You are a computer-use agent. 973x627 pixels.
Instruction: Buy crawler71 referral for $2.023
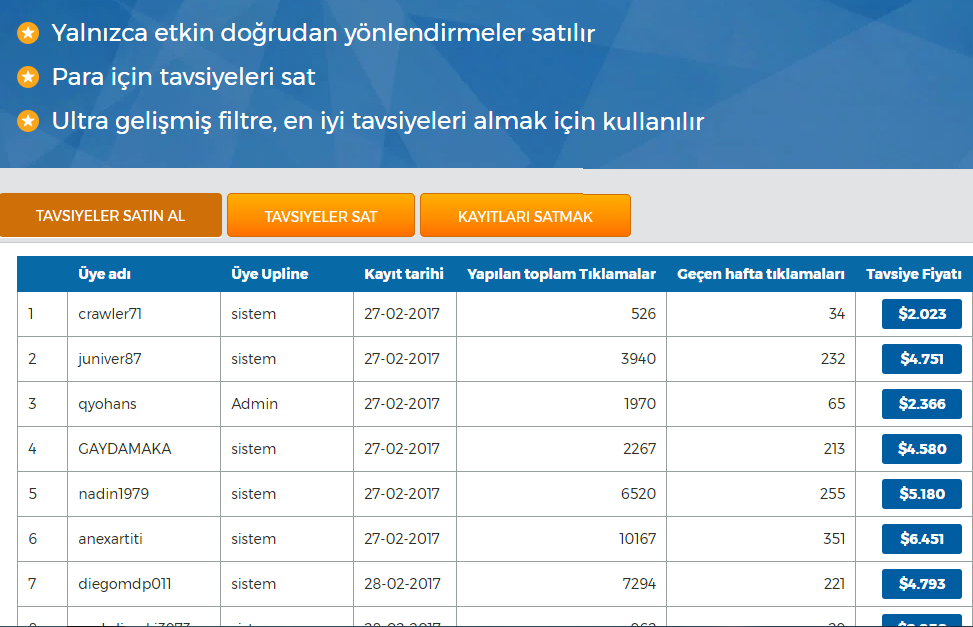[x=921, y=314]
